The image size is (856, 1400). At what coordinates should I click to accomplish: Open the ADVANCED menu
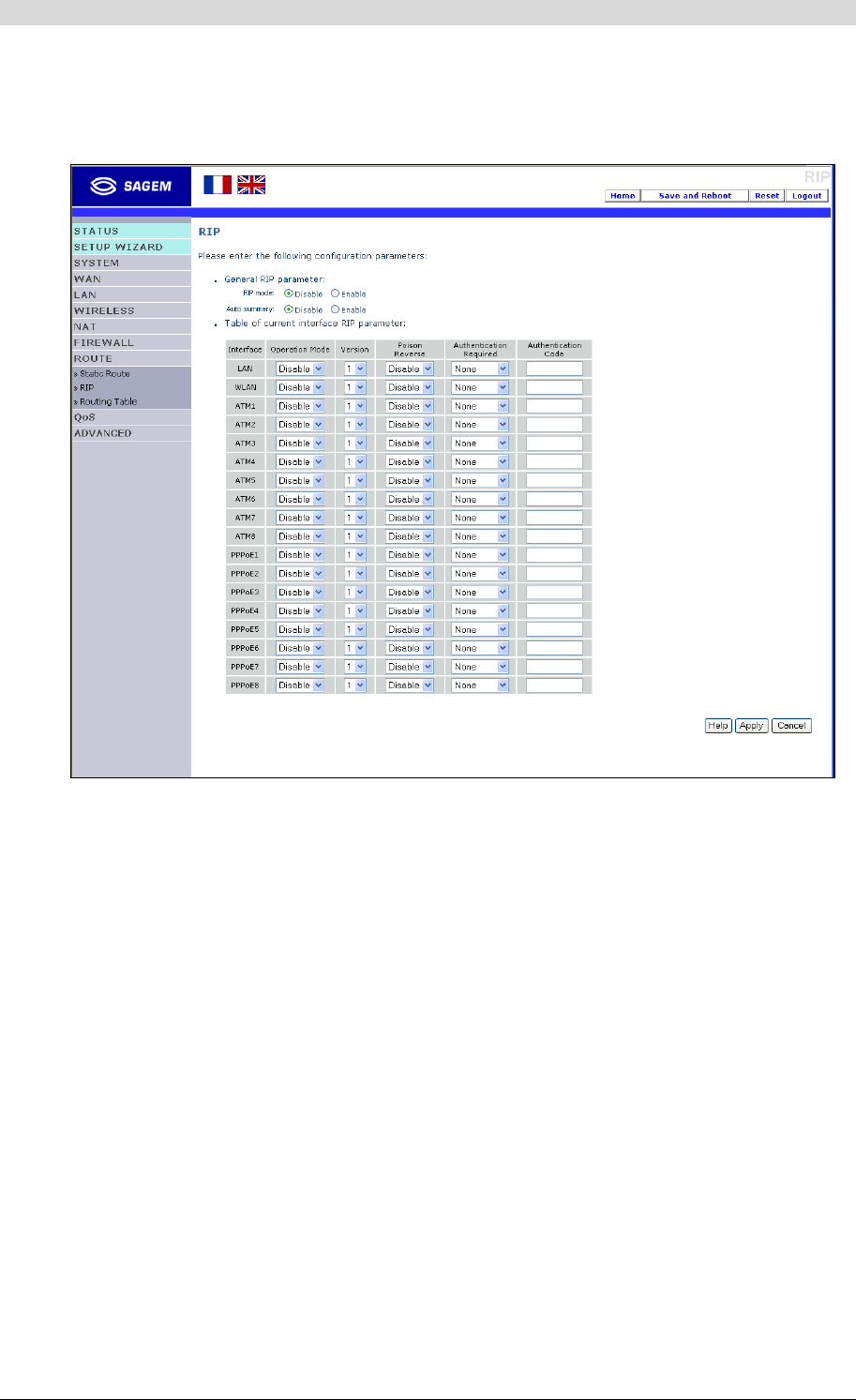tap(131, 433)
